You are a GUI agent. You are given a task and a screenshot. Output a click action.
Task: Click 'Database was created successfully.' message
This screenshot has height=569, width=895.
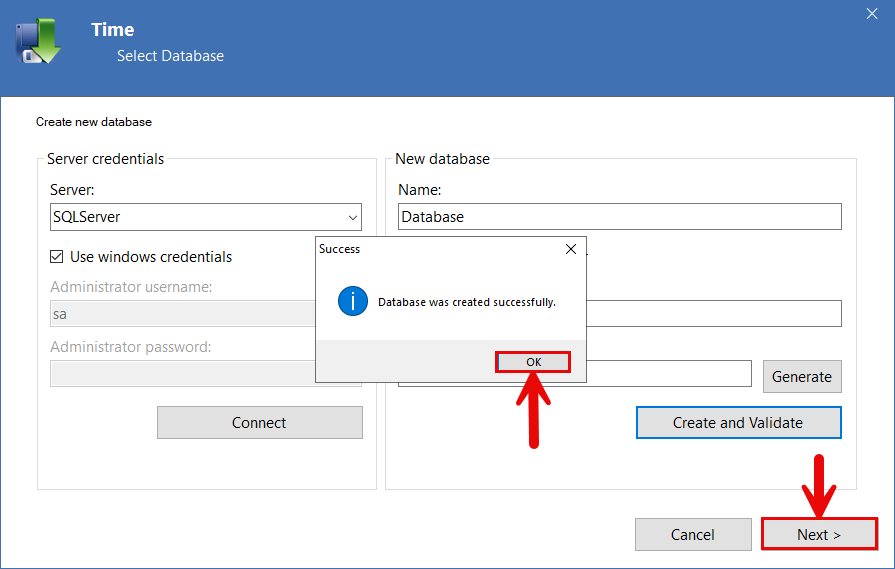pos(467,302)
